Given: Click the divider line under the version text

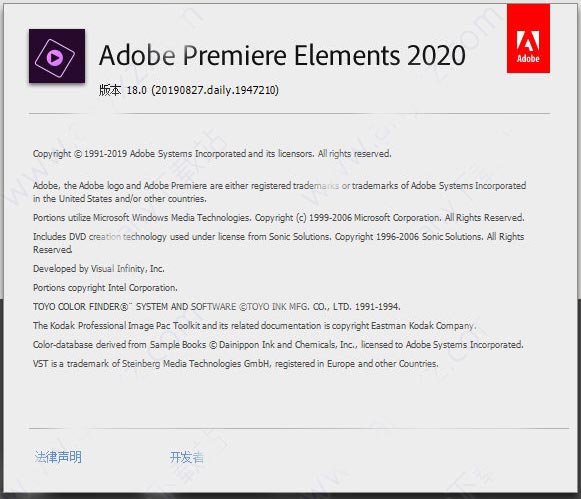Looking at the screenshot, I should coord(289,113).
